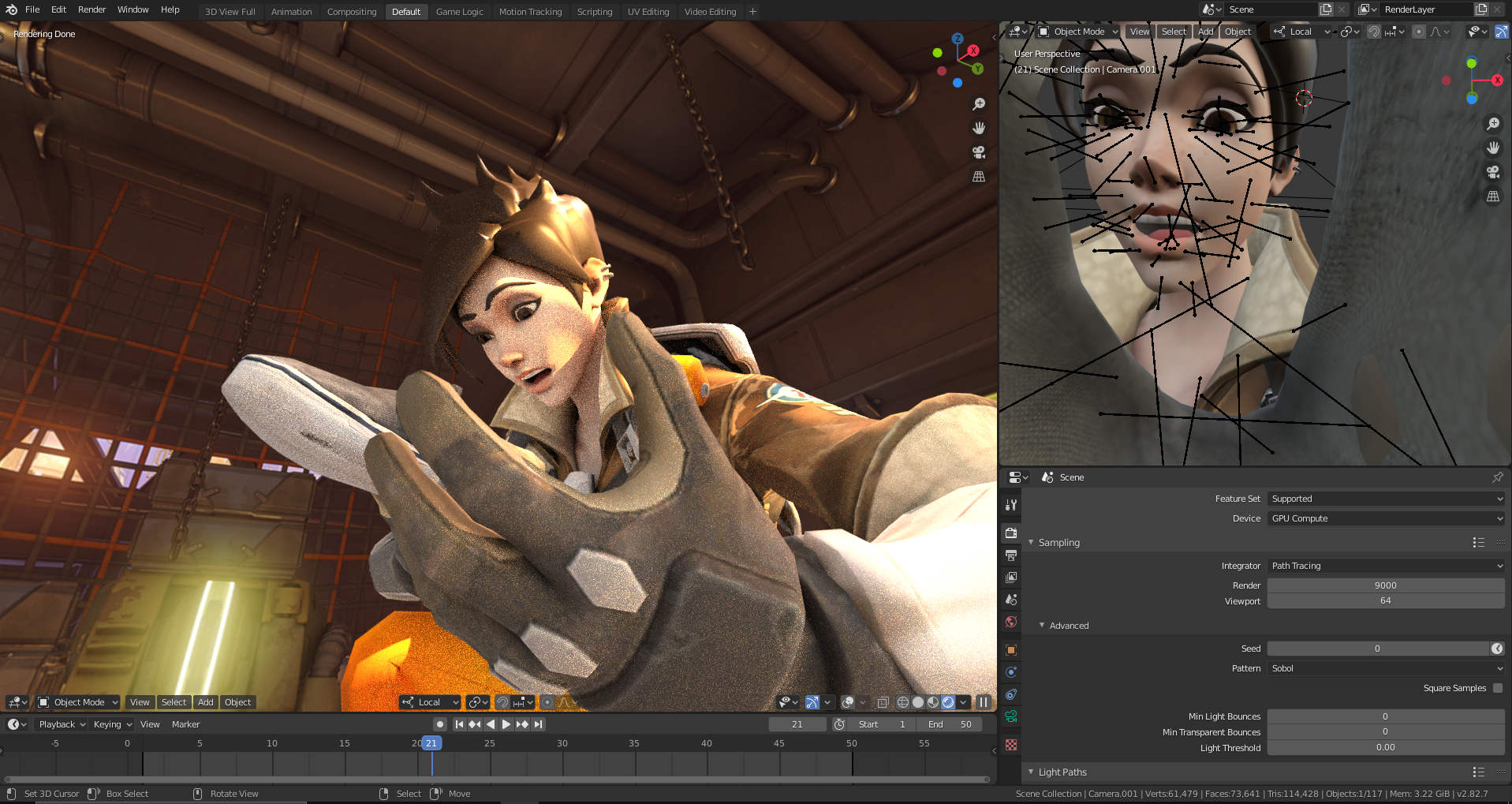Switch perspective/orthographic in right viewport
This screenshot has width=1512, height=804.
click(1493, 196)
